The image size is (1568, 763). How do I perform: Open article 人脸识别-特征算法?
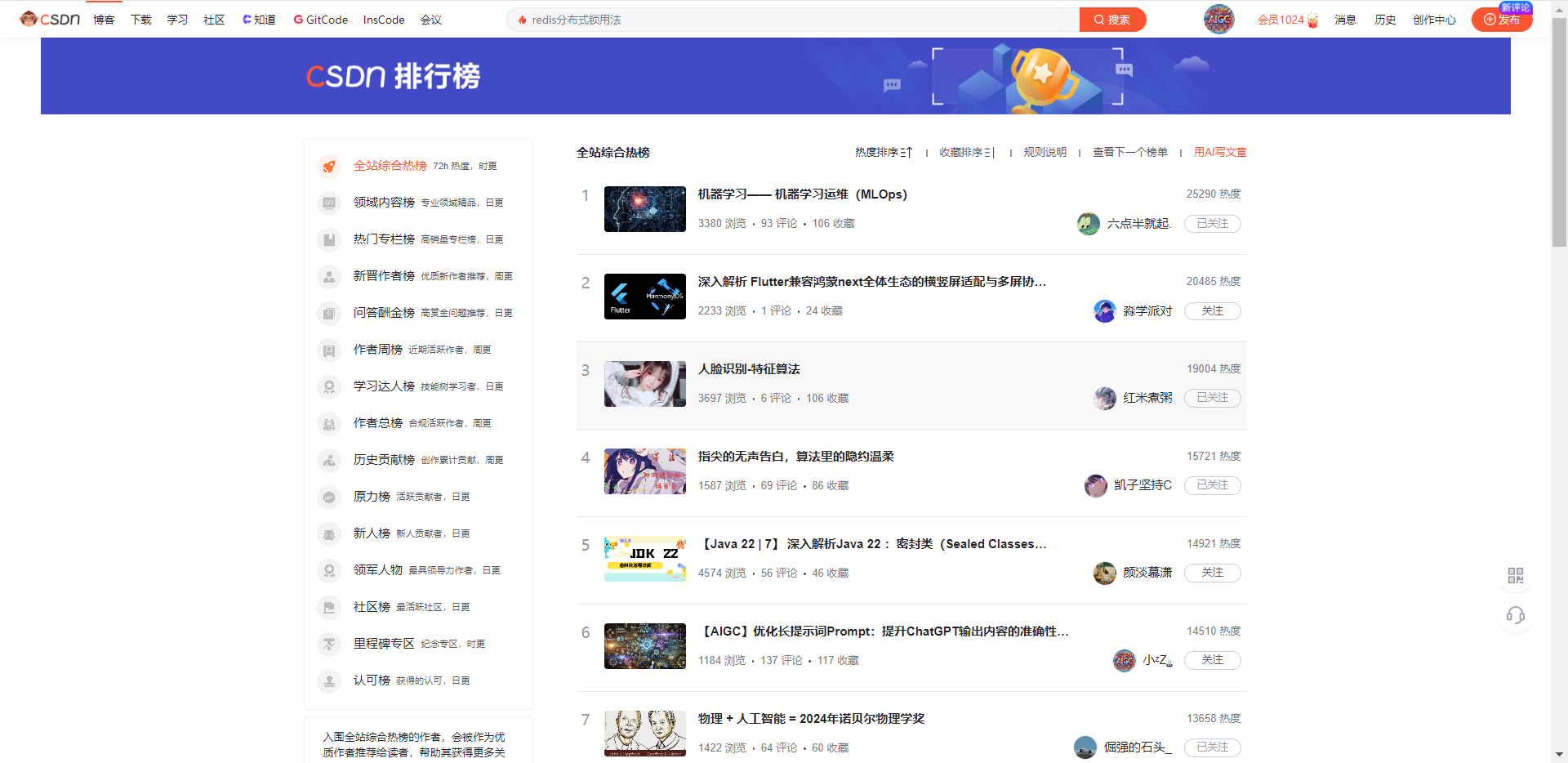(x=749, y=369)
